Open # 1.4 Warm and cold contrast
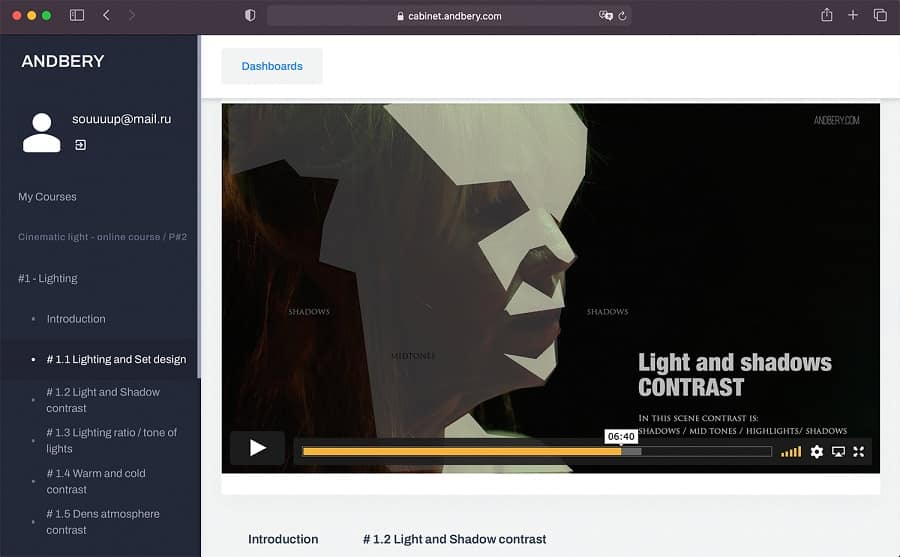This screenshot has width=900, height=557. [96, 481]
